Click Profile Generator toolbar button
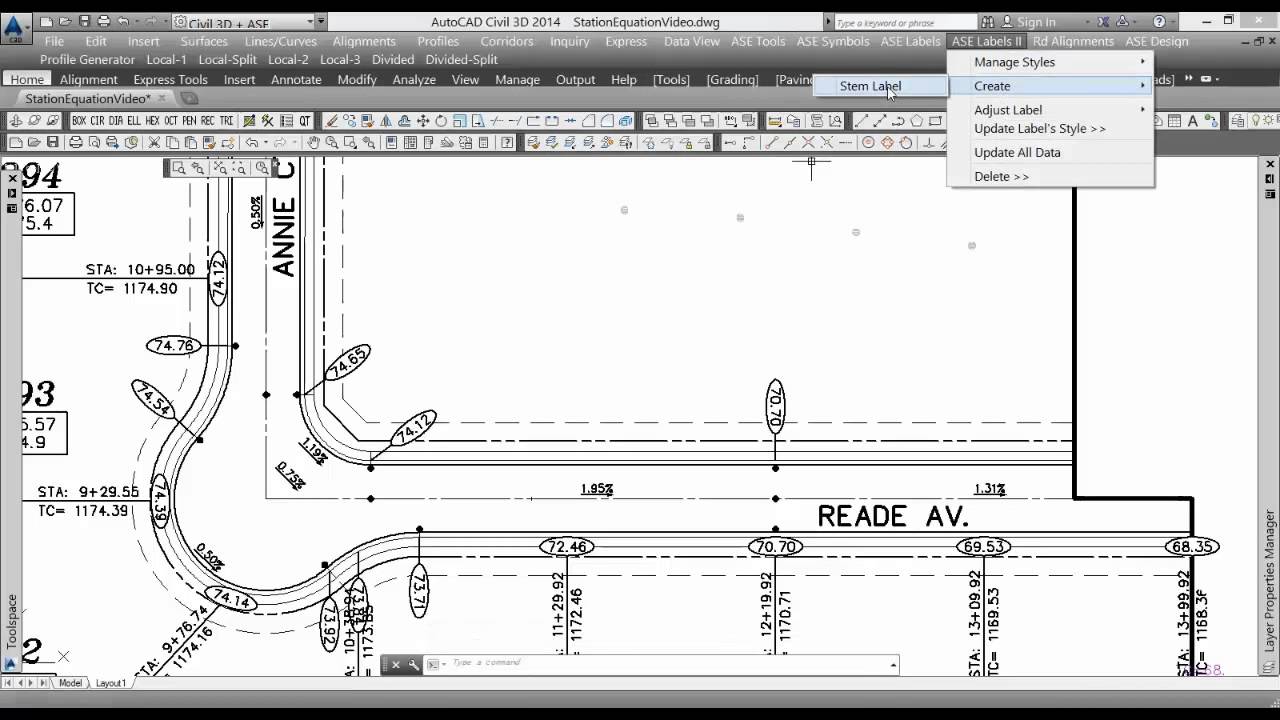Screen dimensions: 1280x720 [x=87, y=60]
